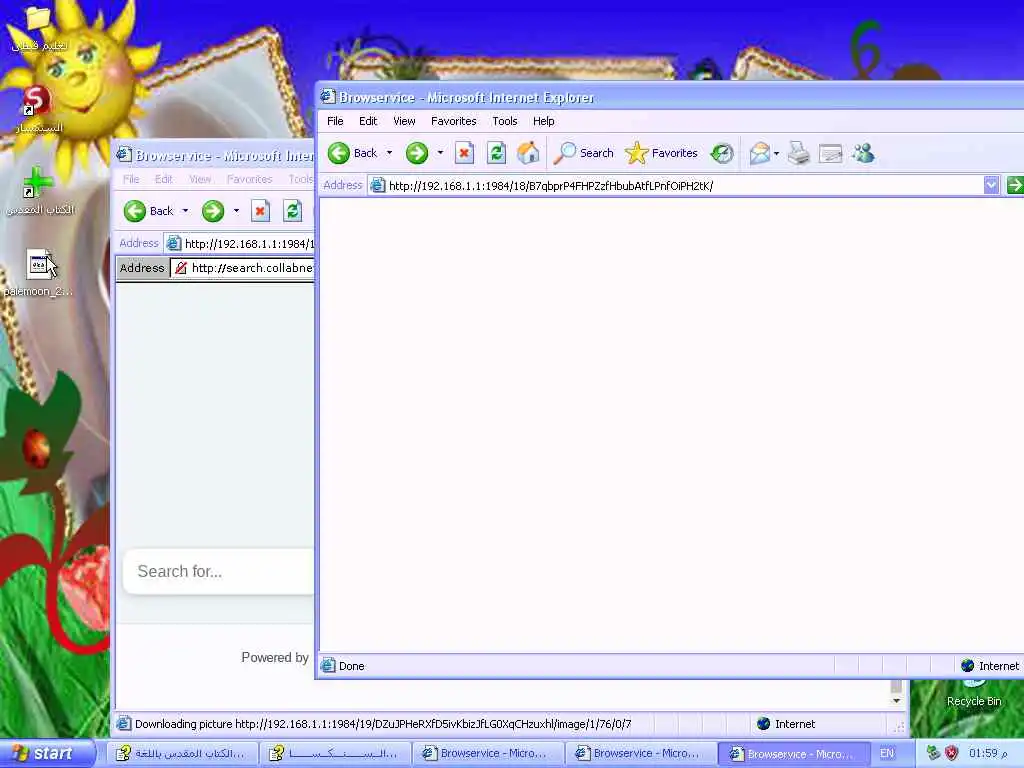This screenshot has height=768, width=1024.
Task: Open the History icon in the front IE toolbar
Action: 722,153
